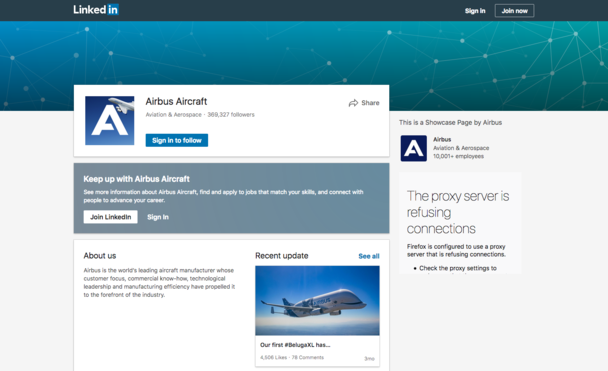Viewport: 608px width, 371px height.
Task: Click the proxy server error heading
Action: pos(458,212)
